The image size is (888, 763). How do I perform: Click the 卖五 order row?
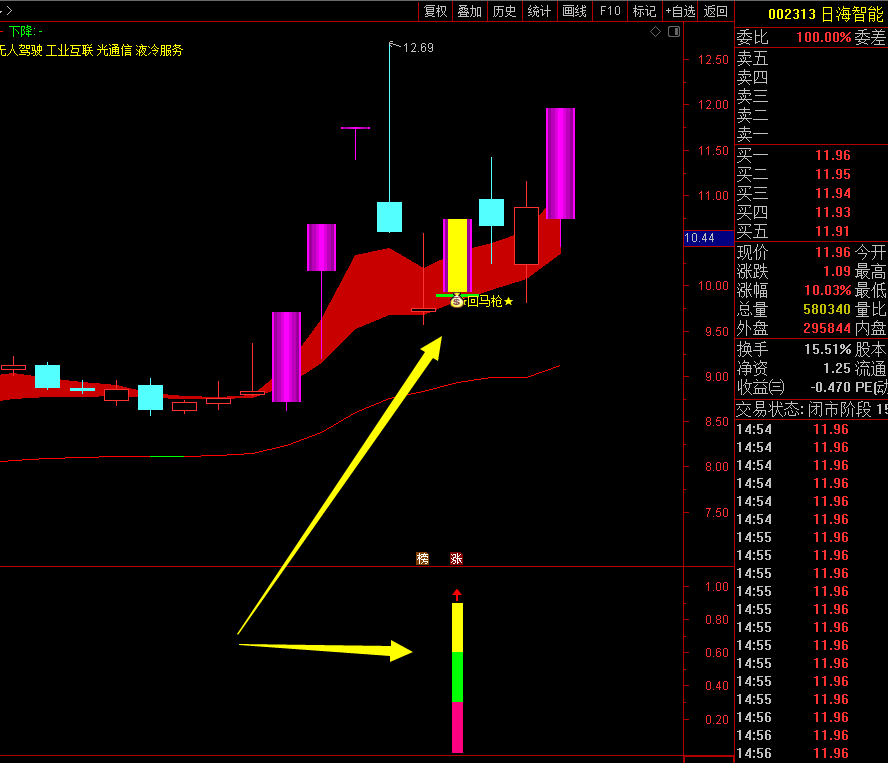pos(811,58)
